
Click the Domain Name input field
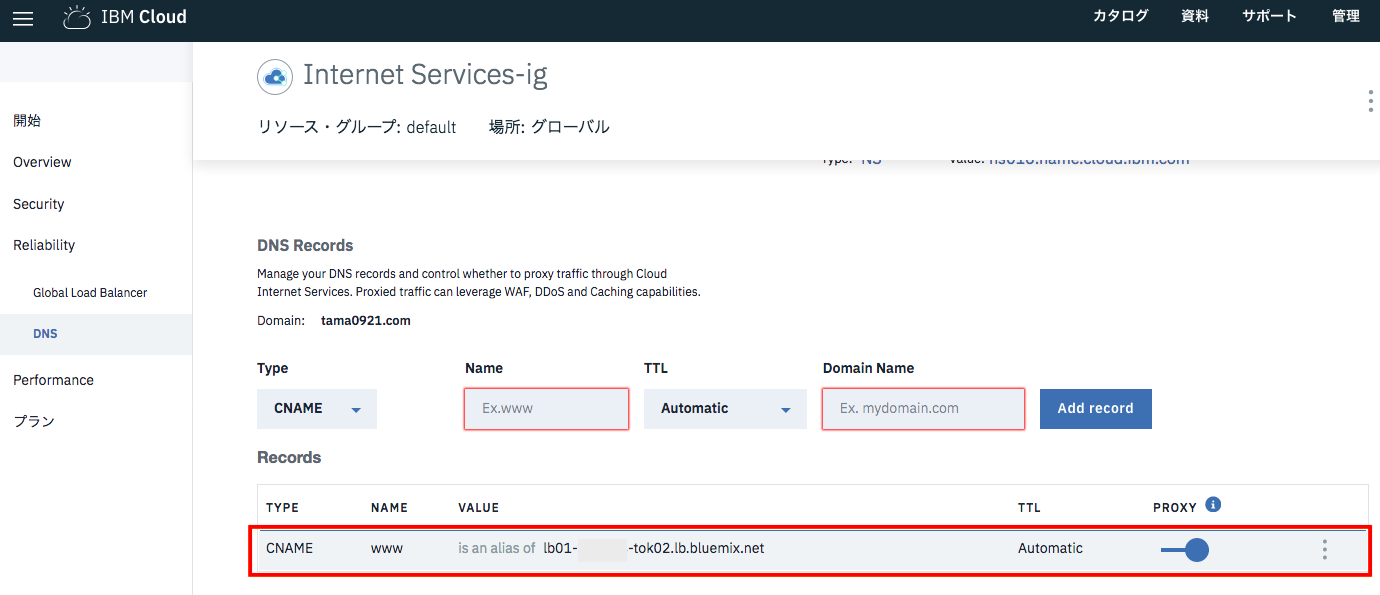click(x=922, y=408)
